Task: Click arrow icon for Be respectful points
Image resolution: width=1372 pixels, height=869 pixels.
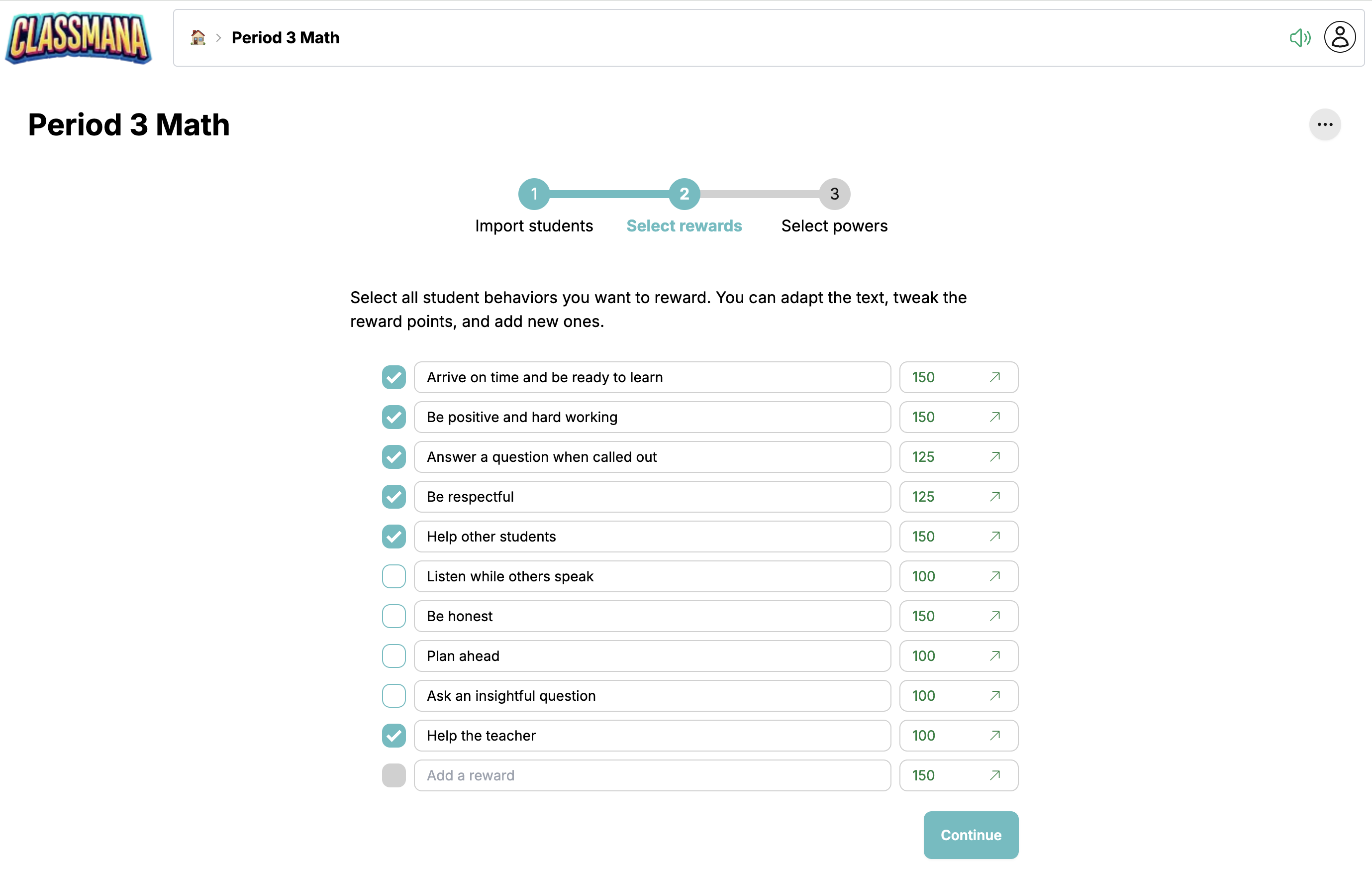Action: coord(995,497)
